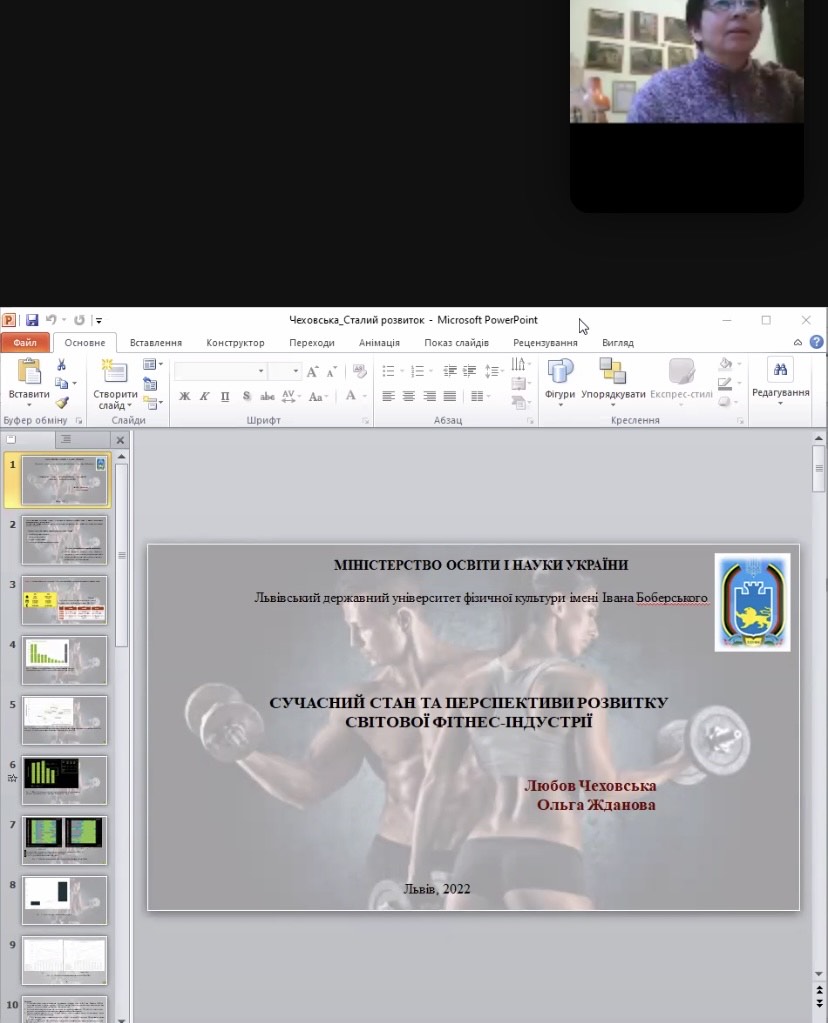828x1023 pixels.
Task: Close the slide thumbnails pane
Action: 120,439
